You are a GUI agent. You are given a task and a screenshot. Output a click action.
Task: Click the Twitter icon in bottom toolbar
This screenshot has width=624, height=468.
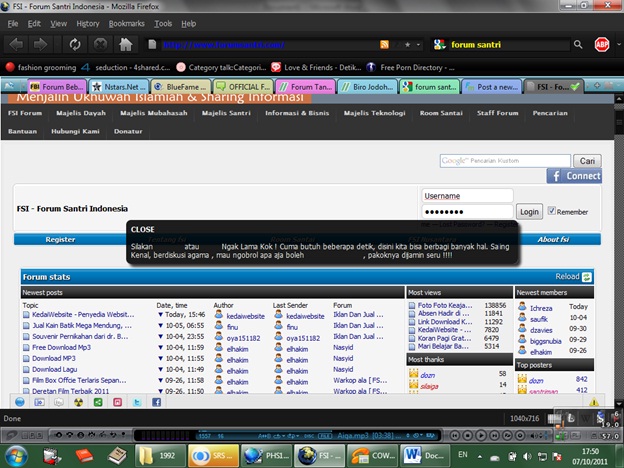[137, 402]
